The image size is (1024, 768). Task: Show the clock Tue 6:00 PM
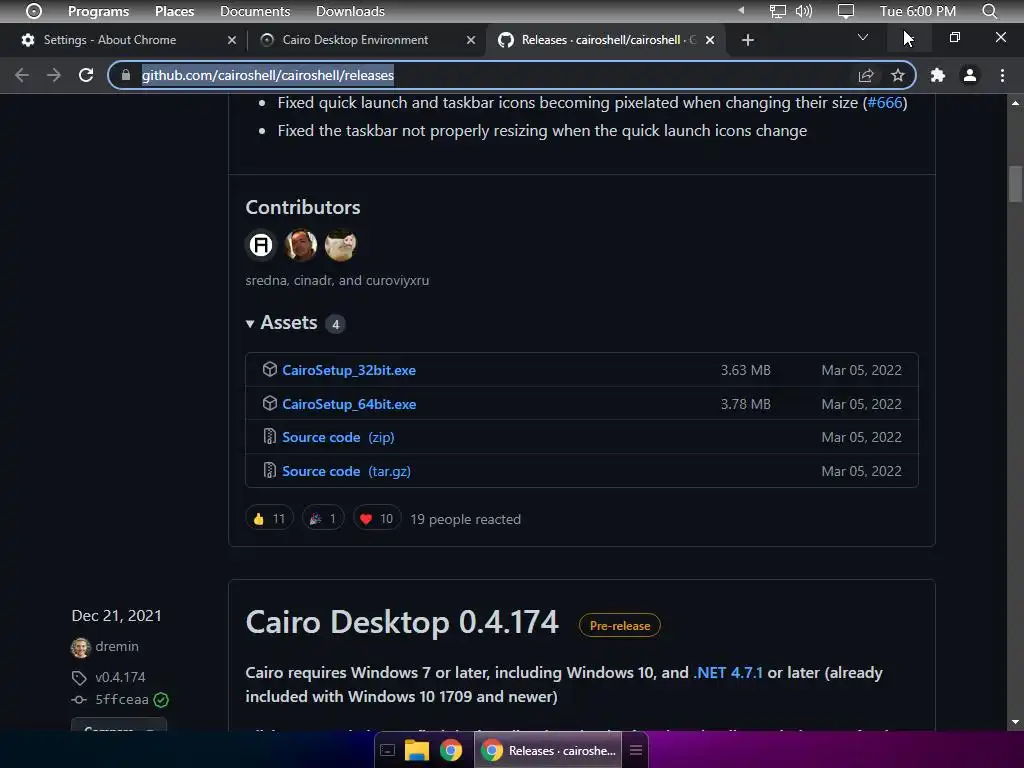(918, 11)
